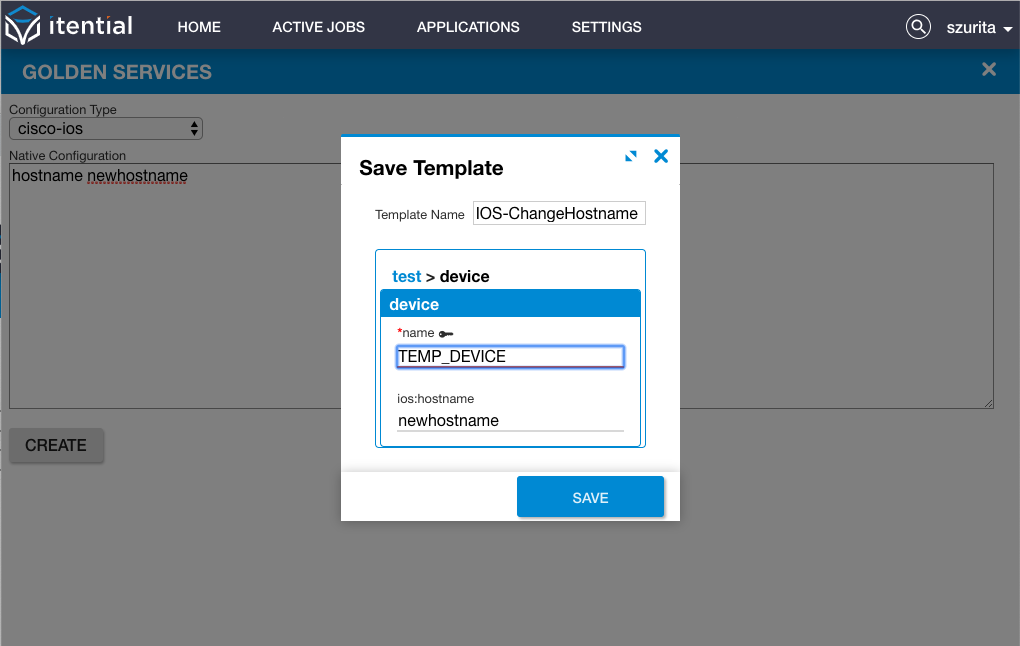1020x646 pixels.
Task: Click the SAVE button
Action: (590, 497)
